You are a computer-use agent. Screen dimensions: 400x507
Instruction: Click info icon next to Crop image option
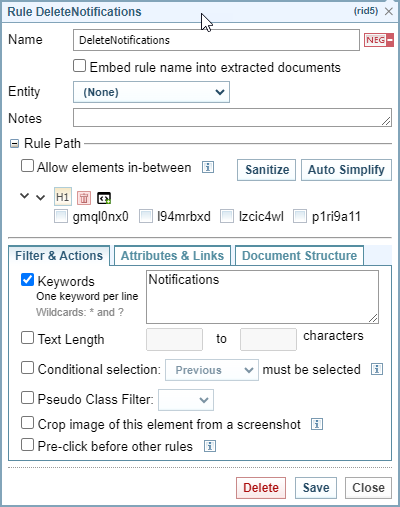click(317, 424)
